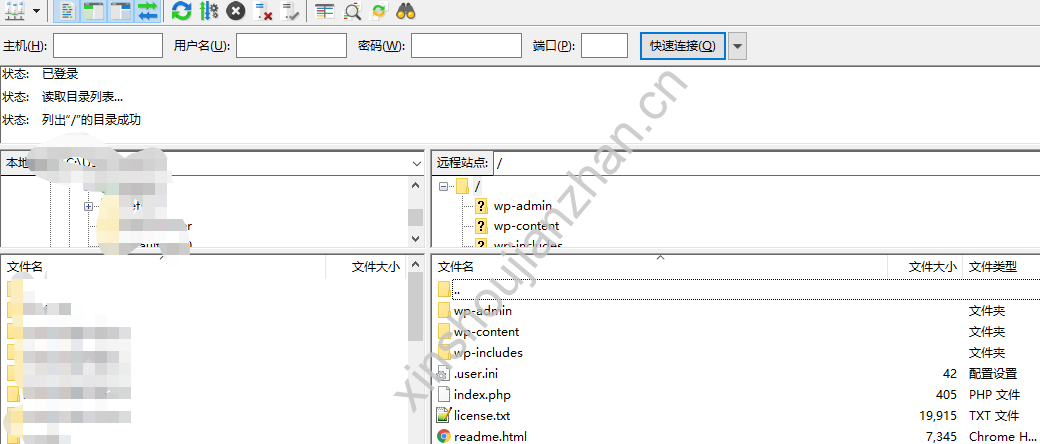Image resolution: width=1040 pixels, height=444 pixels.
Task: Click the wp-admin unknown folder icon in tree
Action: pyautogui.click(x=482, y=206)
